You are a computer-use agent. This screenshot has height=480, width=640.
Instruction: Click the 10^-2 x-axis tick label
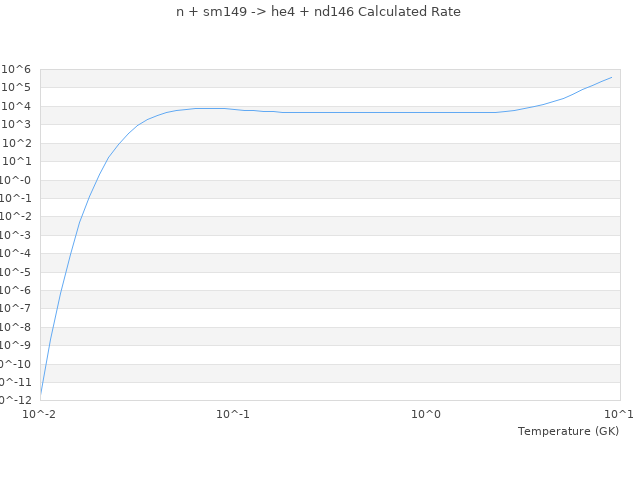[x=40, y=414]
